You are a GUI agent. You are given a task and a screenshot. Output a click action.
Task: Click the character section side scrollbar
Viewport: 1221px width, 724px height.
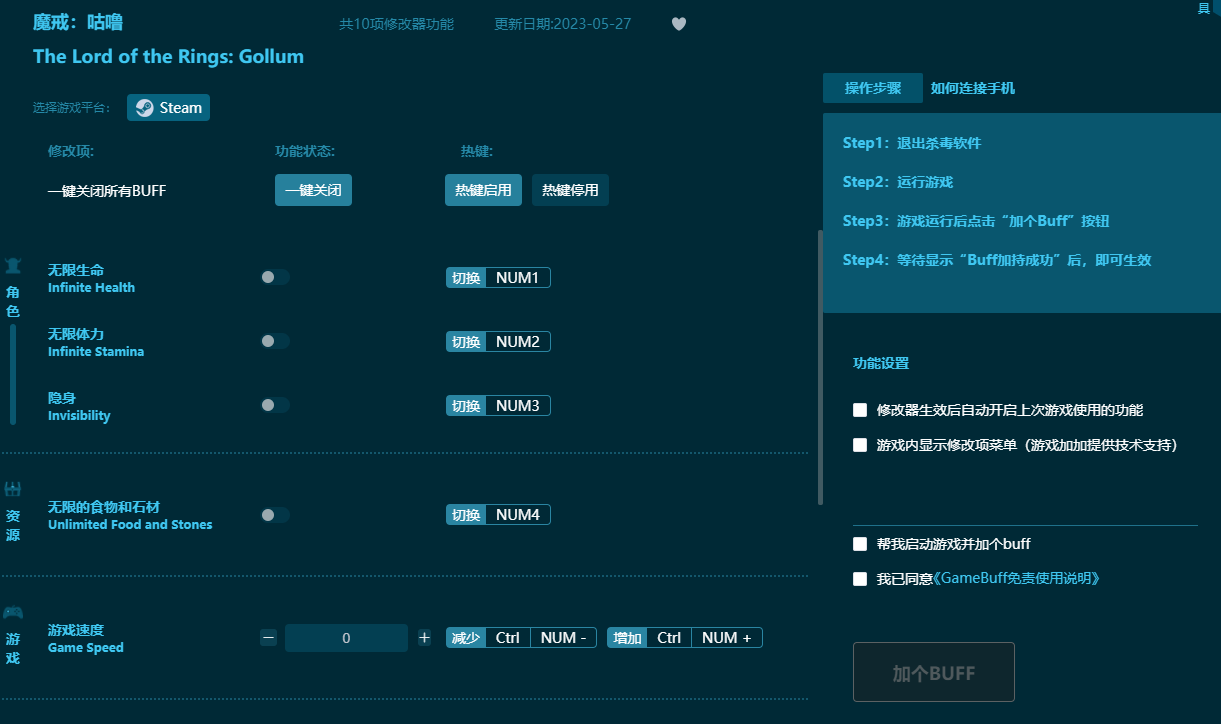point(13,374)
